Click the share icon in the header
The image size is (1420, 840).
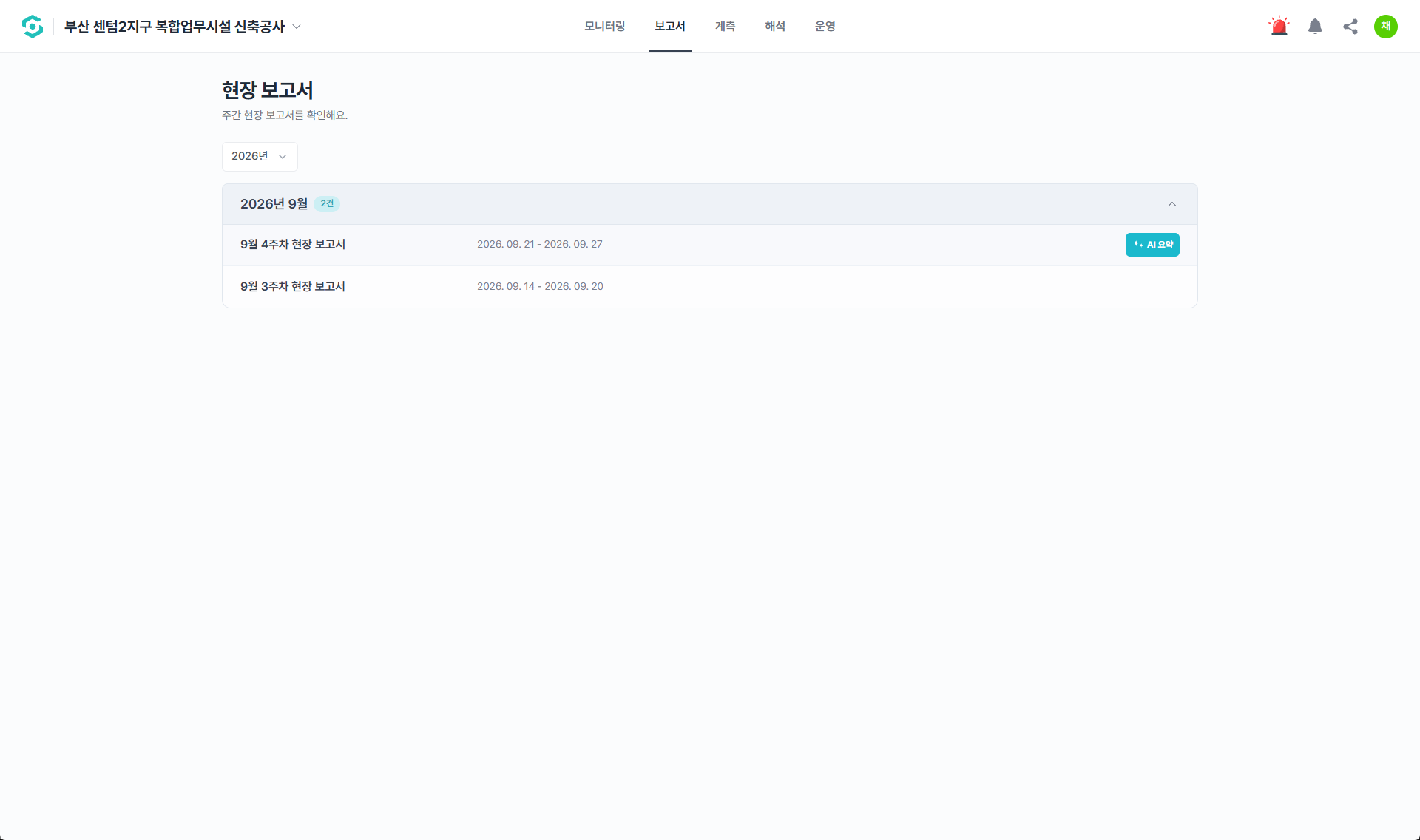coord(1350,27)
